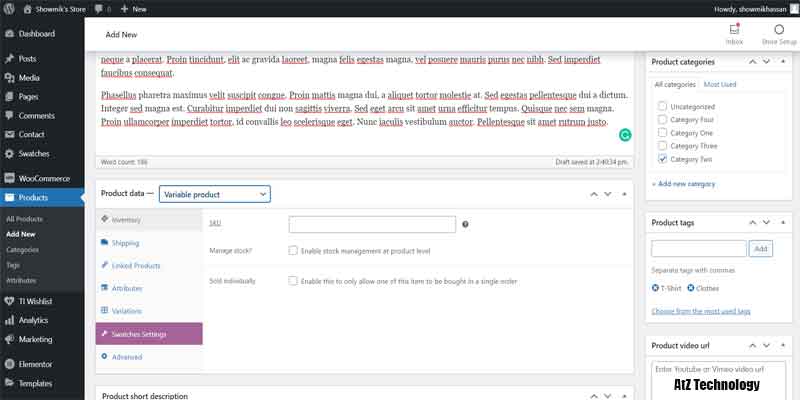This screenshot has width=800, height=400.
Task: Click the Showmik's Store home icon
Action: 12,8
